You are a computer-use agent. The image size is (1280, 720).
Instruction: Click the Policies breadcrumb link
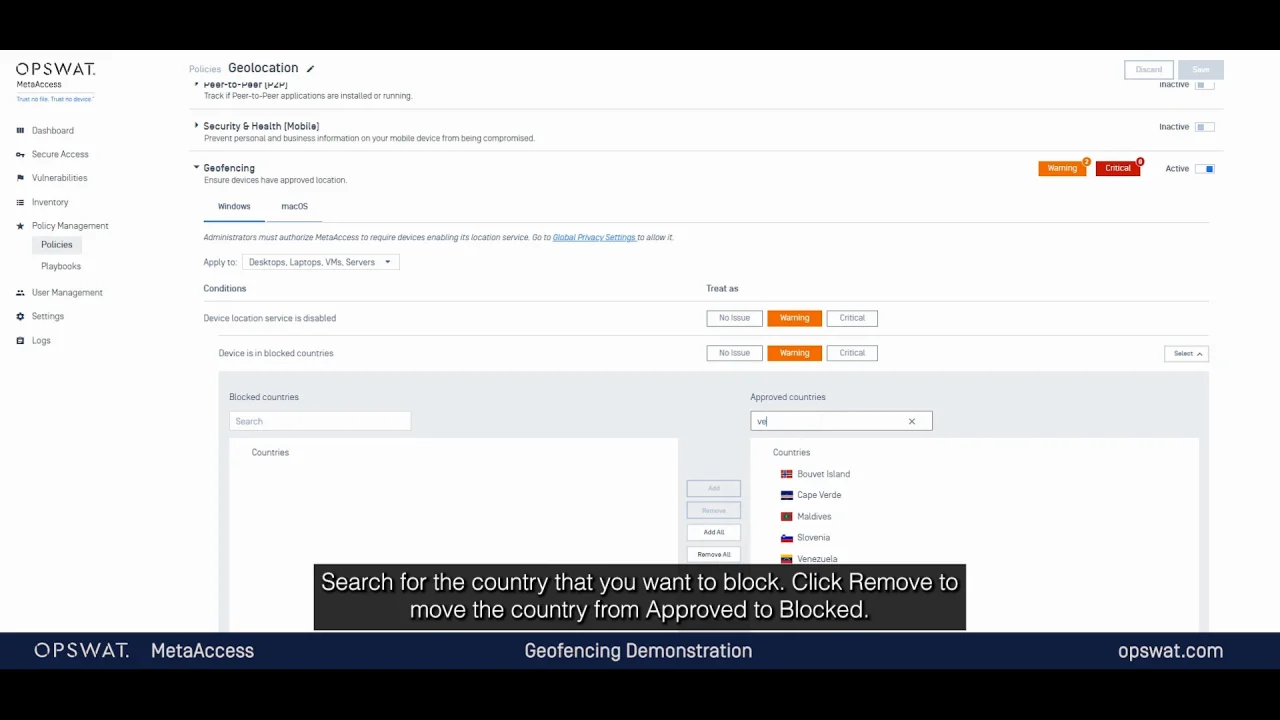pyautogui.click(x=205, y=69)
